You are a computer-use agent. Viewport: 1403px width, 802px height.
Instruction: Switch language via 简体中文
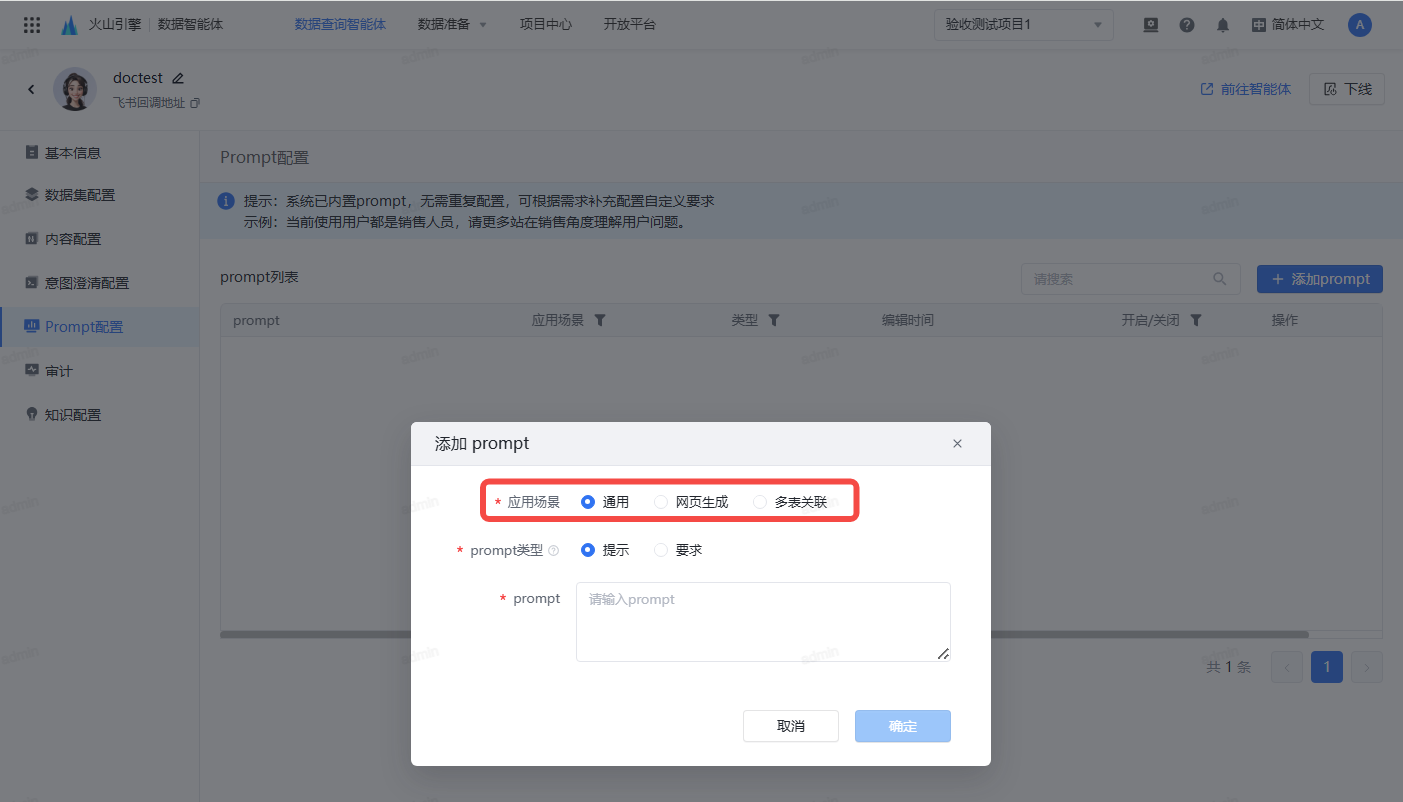[1288, 25]
